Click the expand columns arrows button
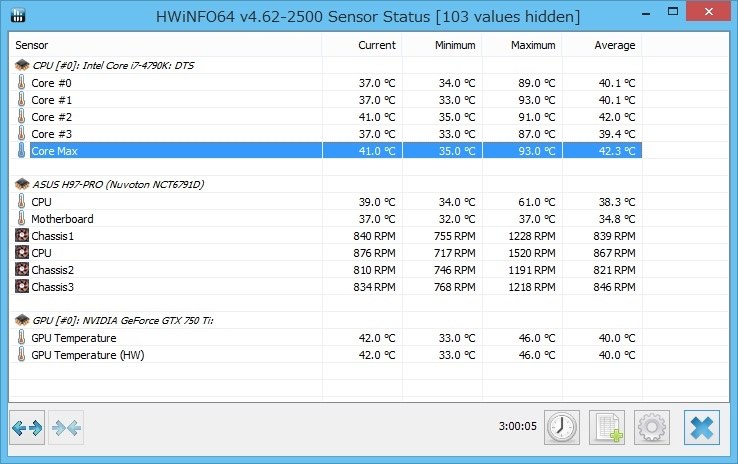This screenshot has height=464, width=738. 27,428
